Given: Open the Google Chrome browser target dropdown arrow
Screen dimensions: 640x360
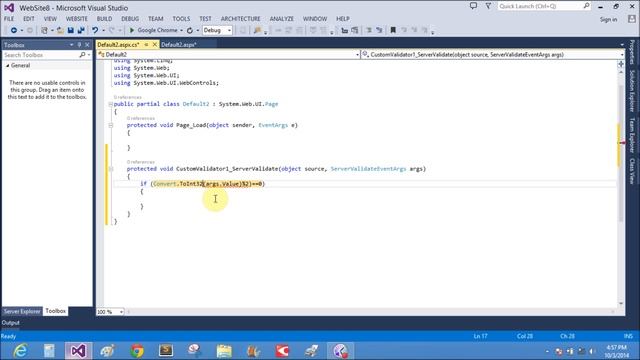Looking at the screenshot, I should pos(181,30).
